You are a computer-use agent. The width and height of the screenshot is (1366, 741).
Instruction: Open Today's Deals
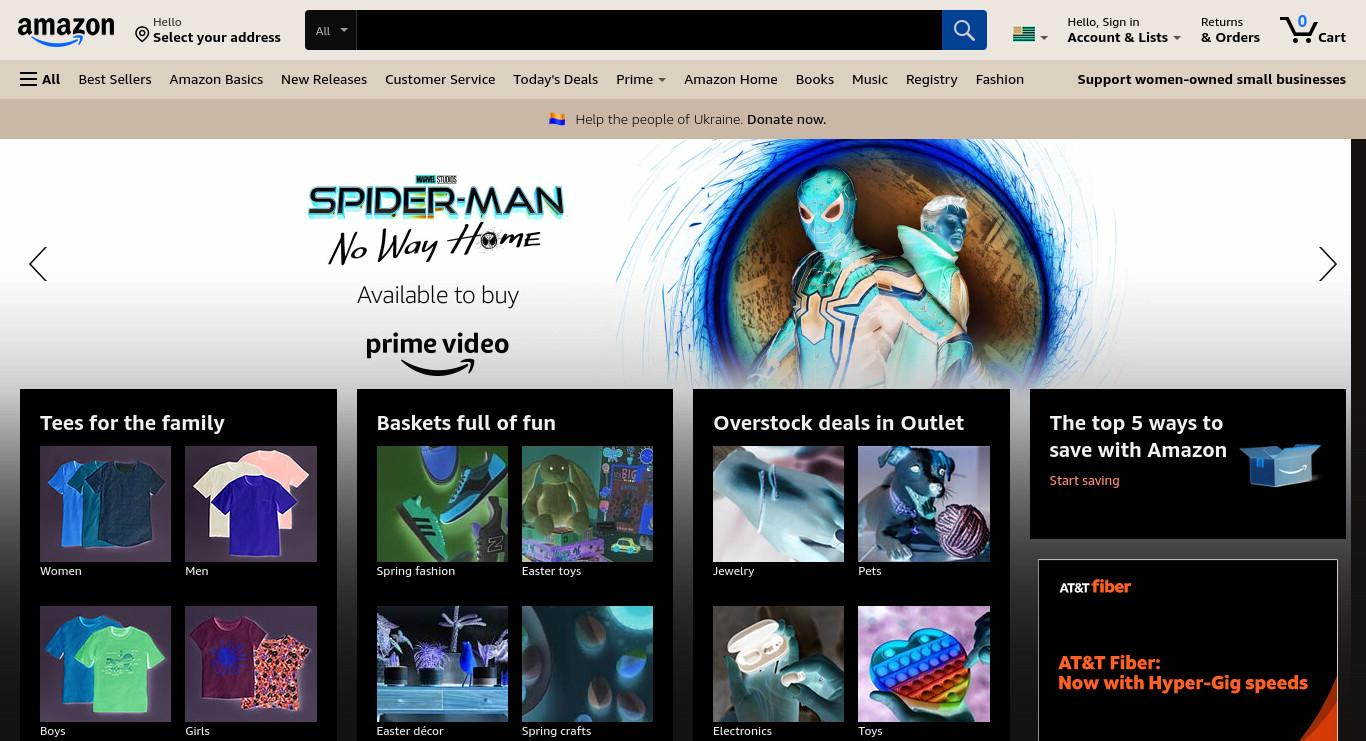coord(555,79)
